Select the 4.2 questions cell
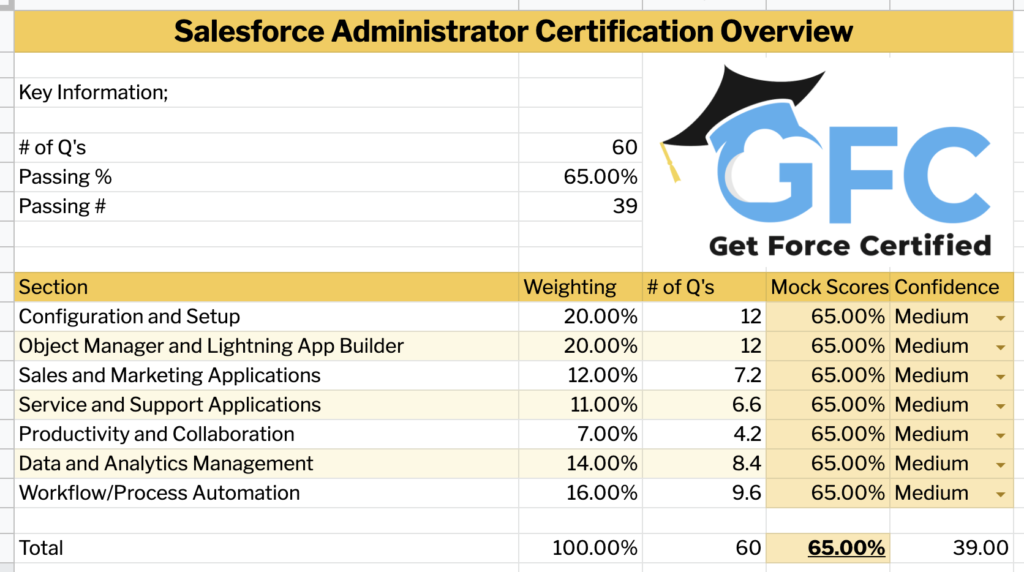The image size is (1024, 572). 704,434
